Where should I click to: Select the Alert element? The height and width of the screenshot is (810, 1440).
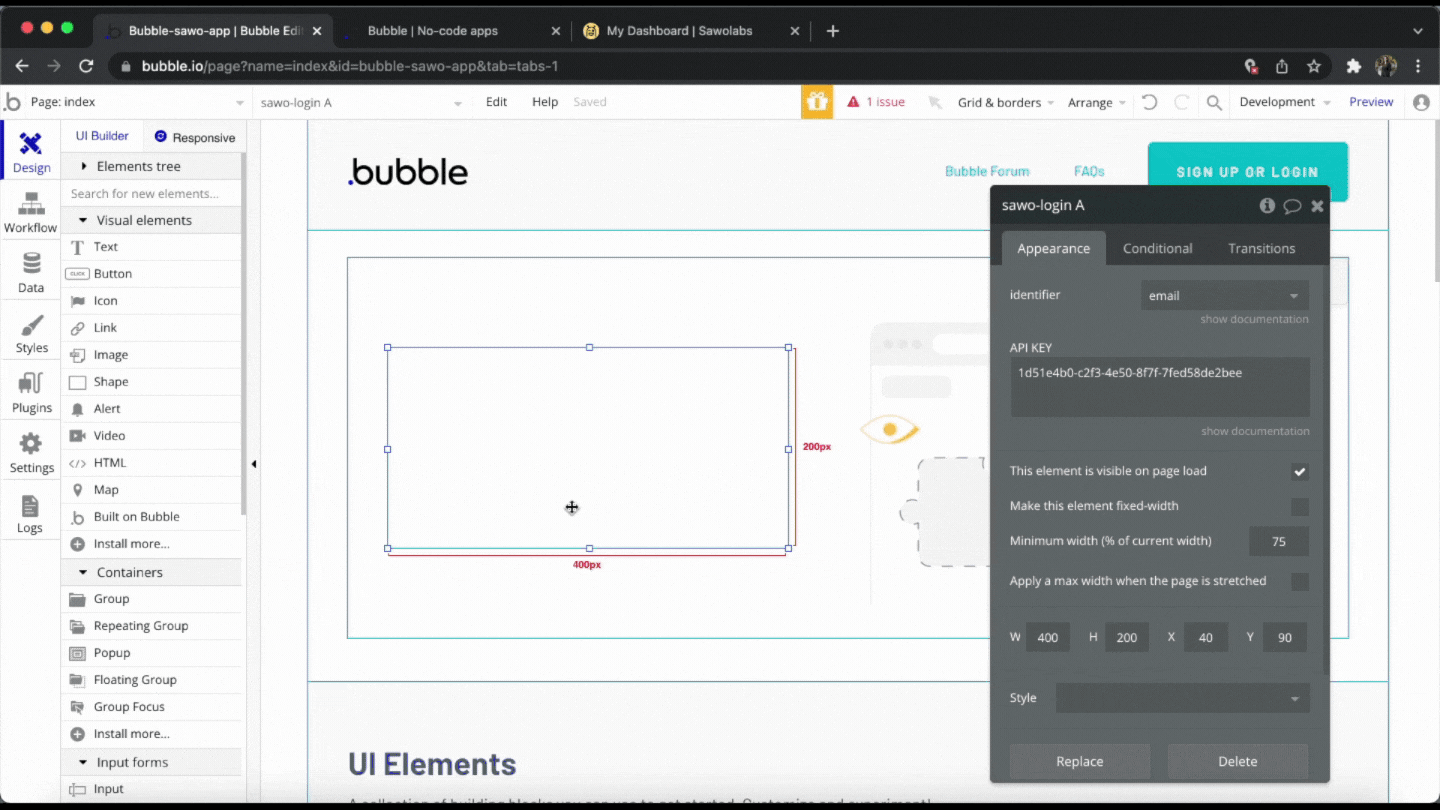152,408
